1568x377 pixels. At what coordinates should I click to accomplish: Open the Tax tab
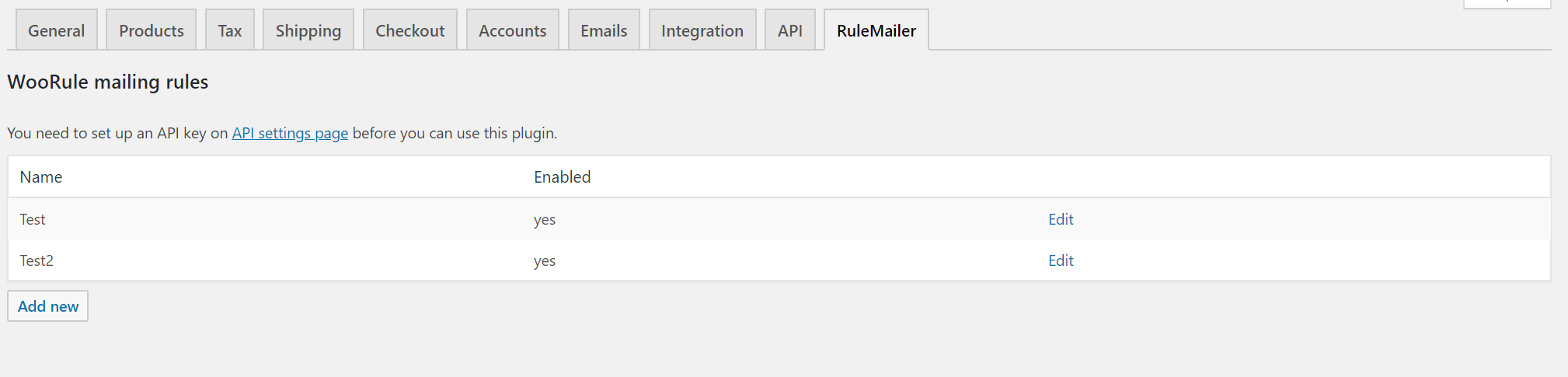click(230, 30)
